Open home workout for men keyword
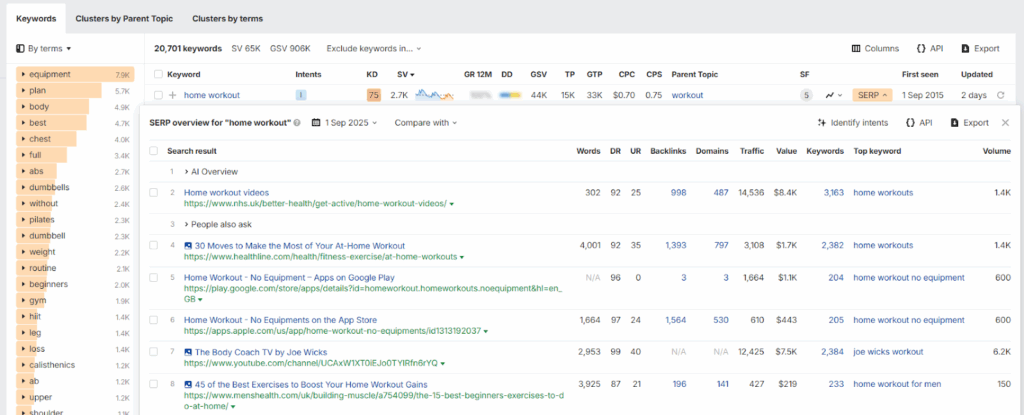 pos(898,384)
